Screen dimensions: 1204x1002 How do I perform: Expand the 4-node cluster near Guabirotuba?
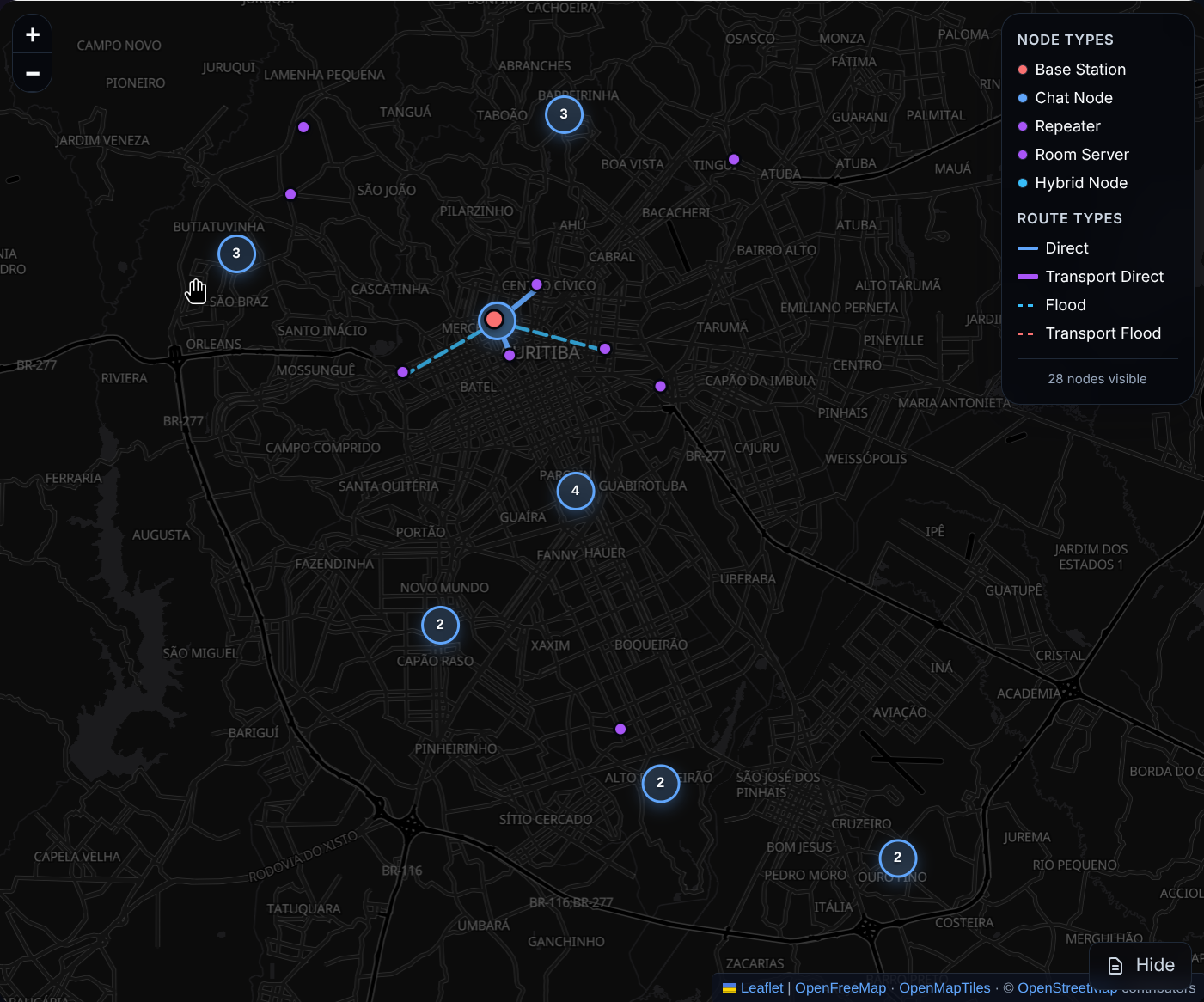coord(576,491)
